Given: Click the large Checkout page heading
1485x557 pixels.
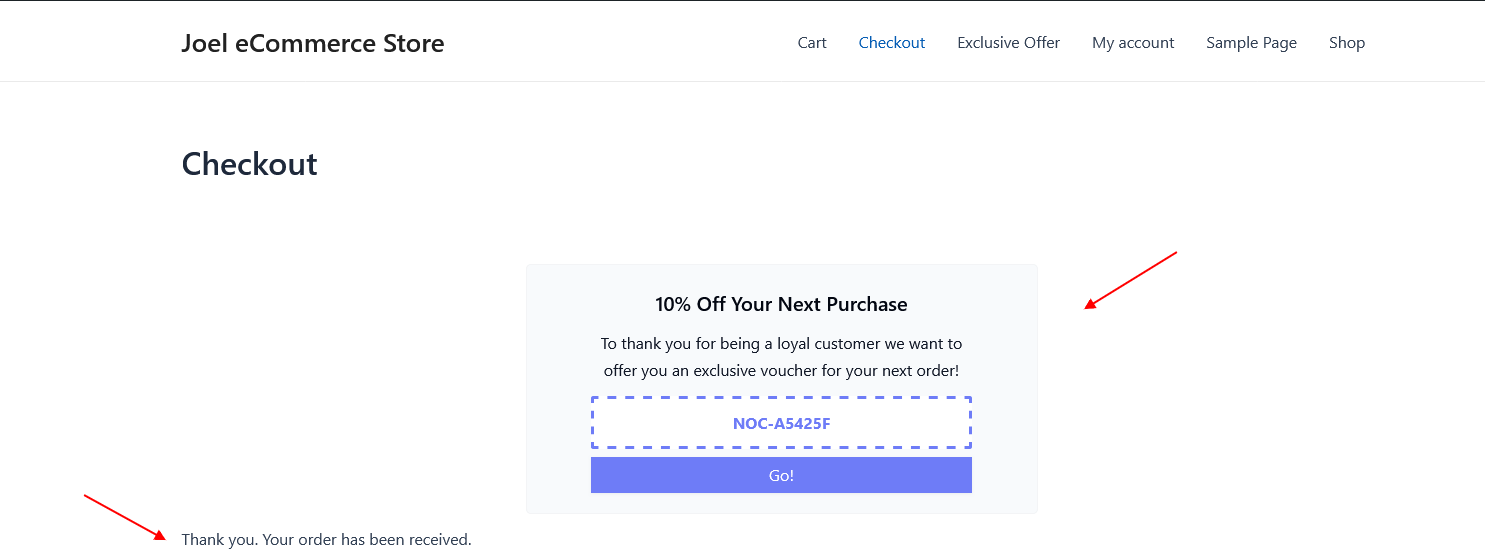Looking at the screenshot, I should pyautogui.click(x=250, y=164).
